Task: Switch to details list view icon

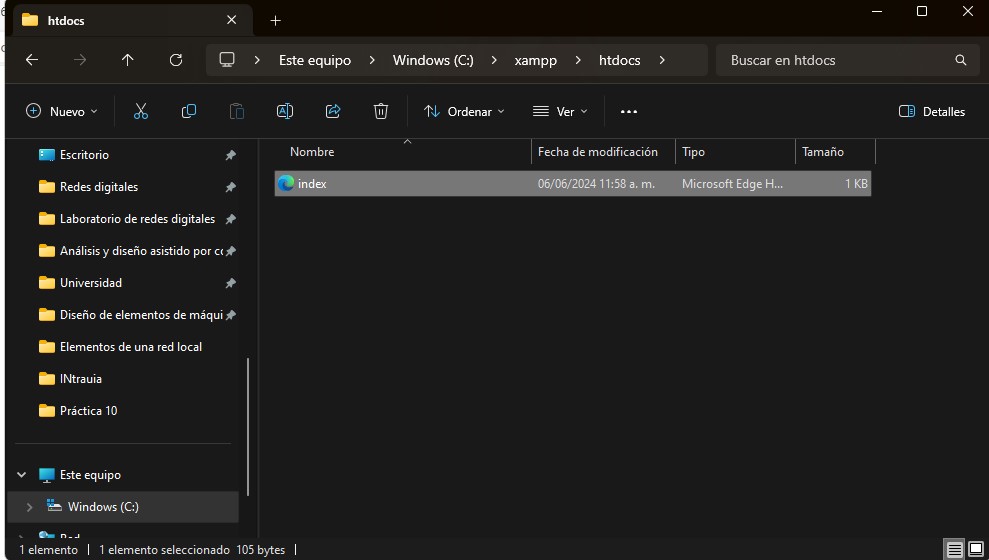Action: (x=954, y=549)
